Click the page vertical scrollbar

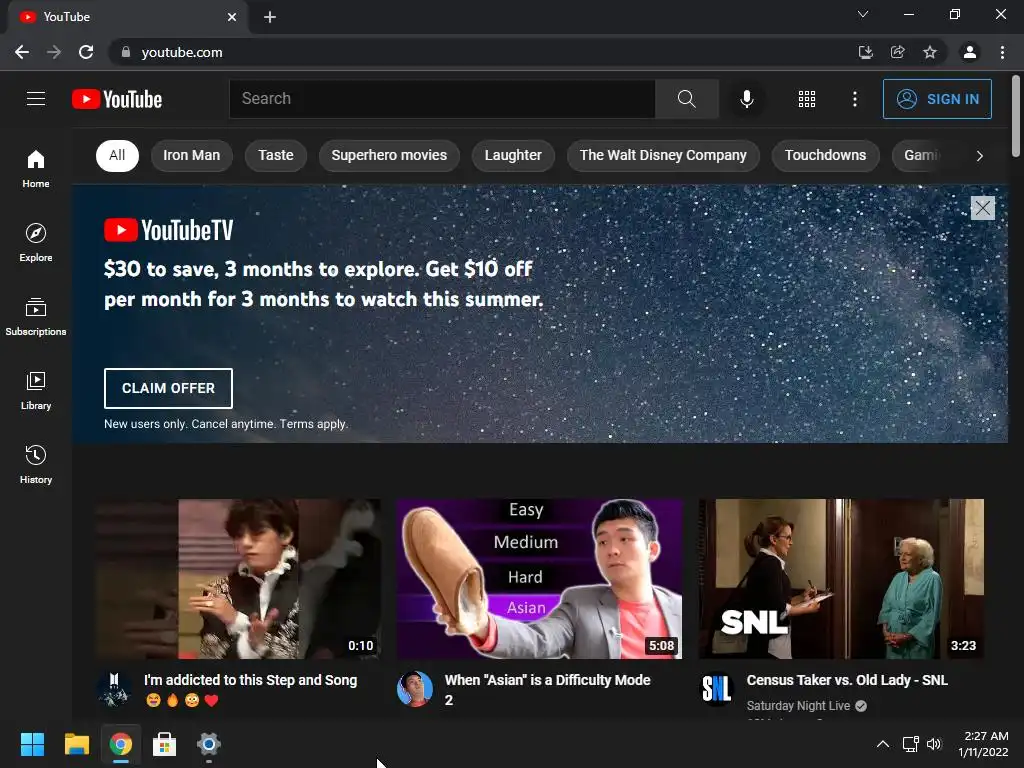click(1016, 116)
